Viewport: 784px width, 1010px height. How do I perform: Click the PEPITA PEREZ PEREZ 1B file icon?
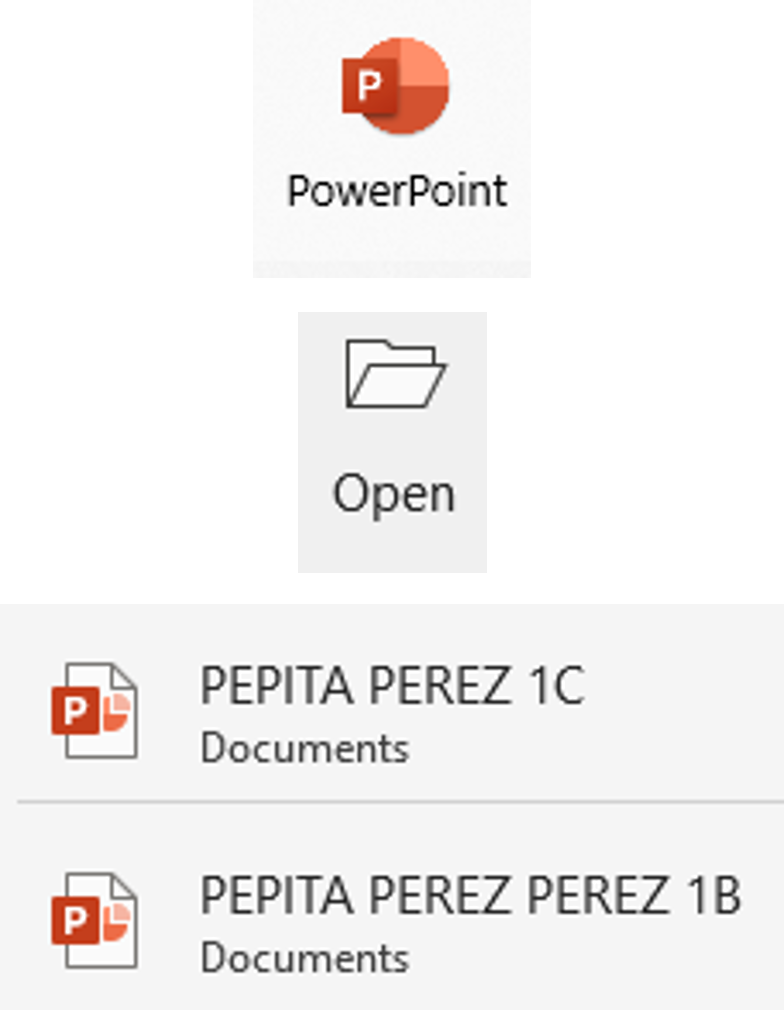pos(95,921)
